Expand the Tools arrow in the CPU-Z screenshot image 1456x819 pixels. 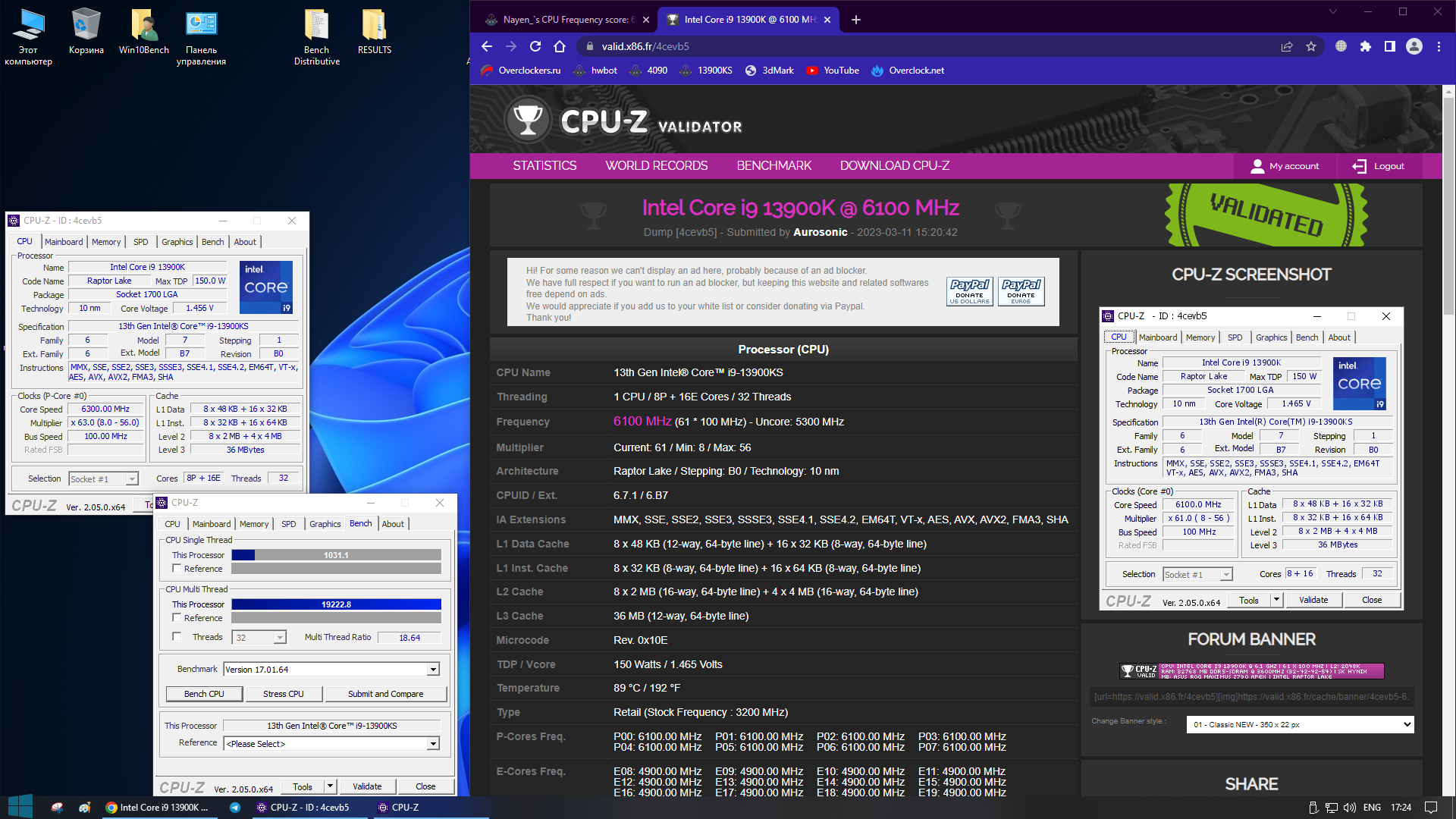coord(1276,600)
